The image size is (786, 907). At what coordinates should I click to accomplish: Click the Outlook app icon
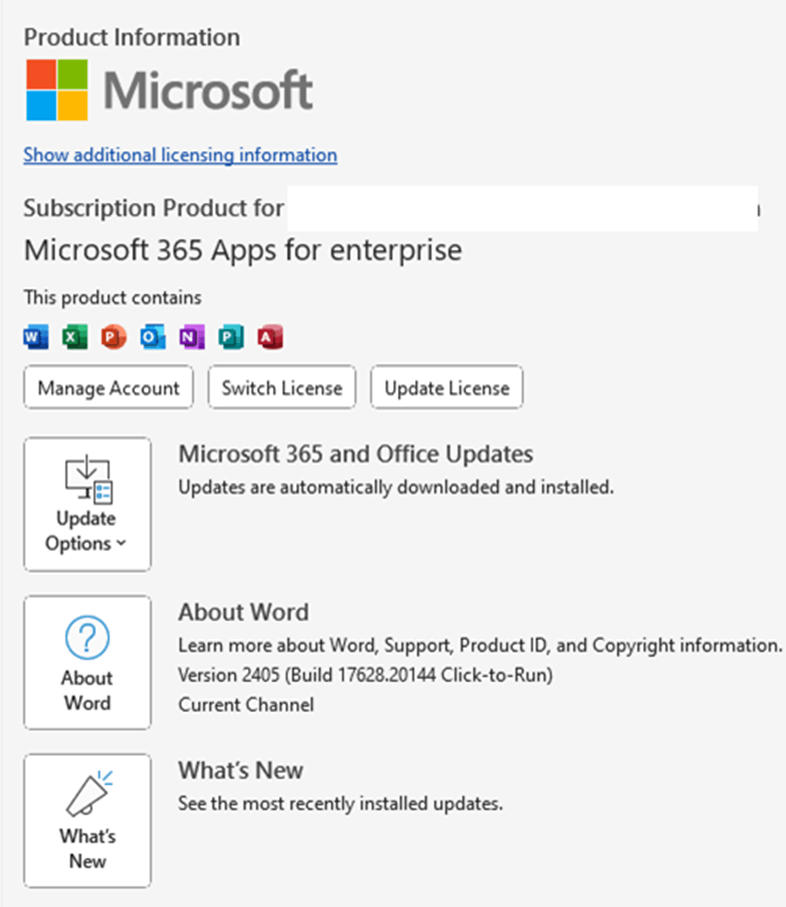pyautogui.click(x=152, y=338)
